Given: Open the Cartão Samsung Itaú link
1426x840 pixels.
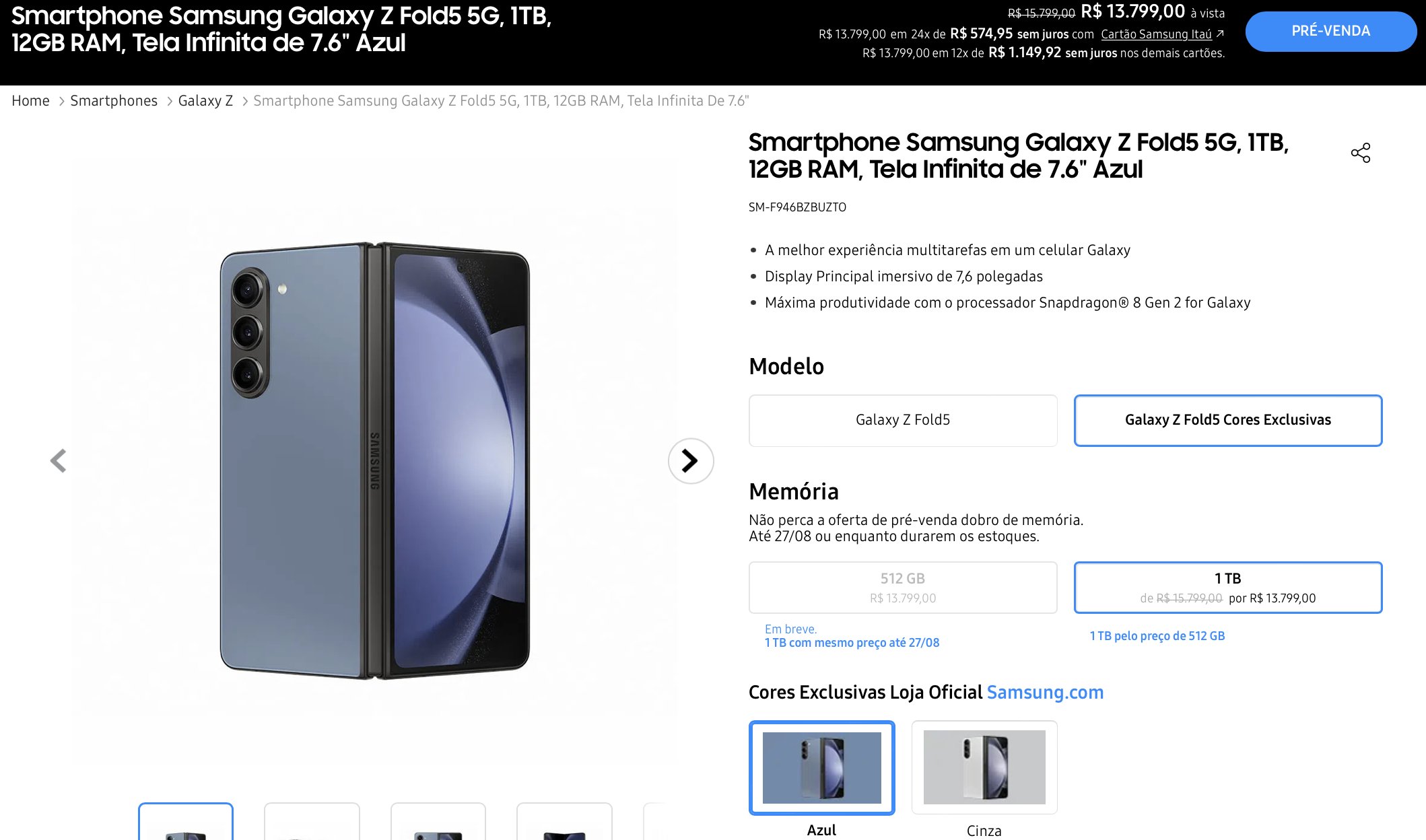Looking at the screenshot, I should 1156,34.
